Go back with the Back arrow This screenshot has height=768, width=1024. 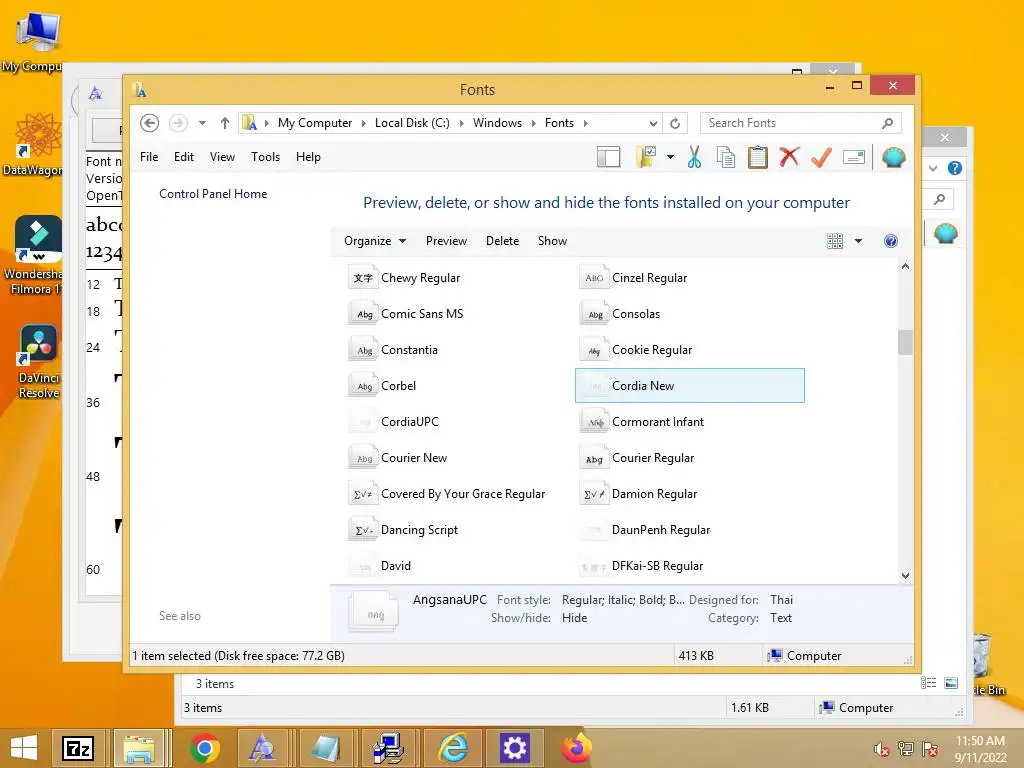[x=150, y=123]
